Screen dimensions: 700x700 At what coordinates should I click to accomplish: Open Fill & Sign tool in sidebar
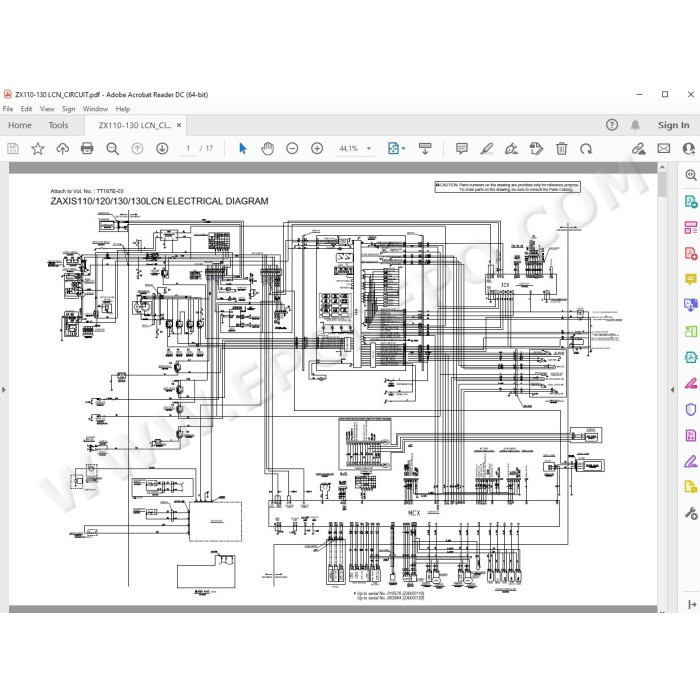691,461
